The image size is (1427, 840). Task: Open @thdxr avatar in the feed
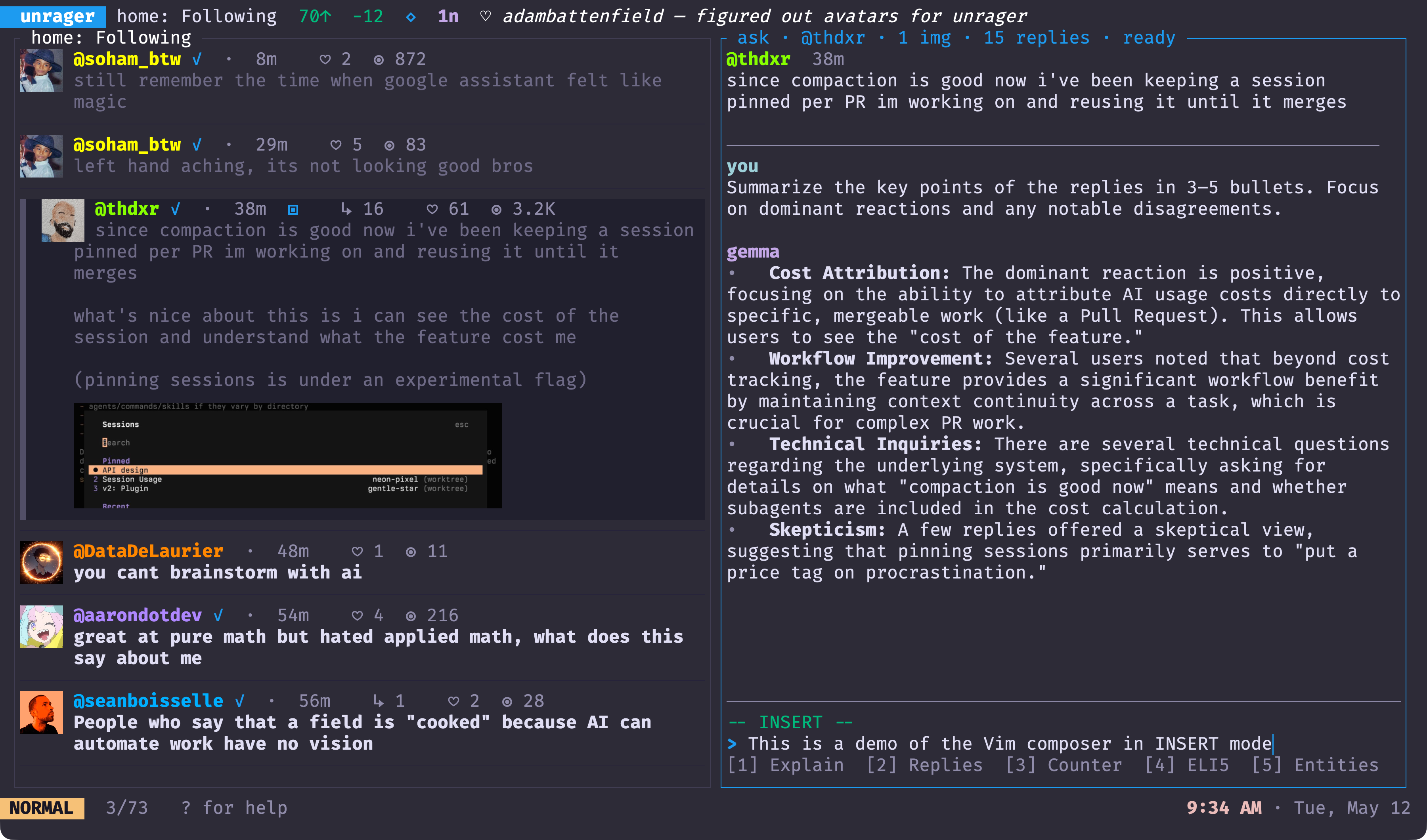63,220
